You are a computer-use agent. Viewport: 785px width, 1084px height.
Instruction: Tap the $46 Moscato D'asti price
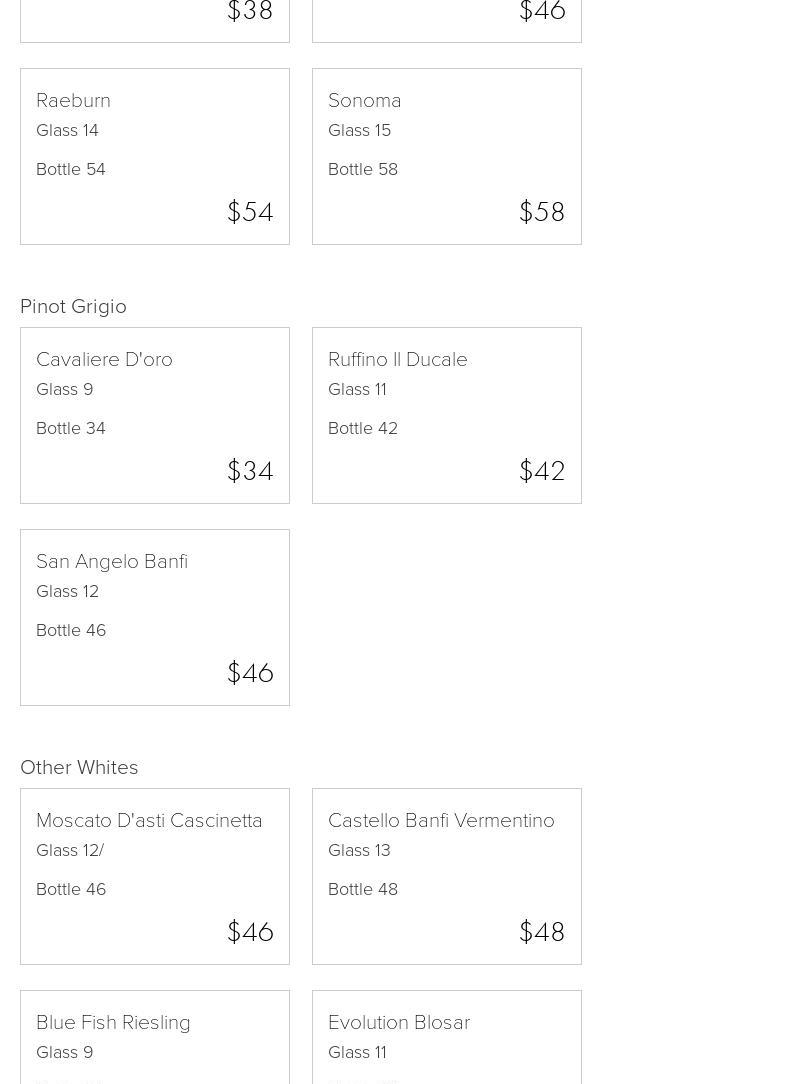click(x=250, y=932)
